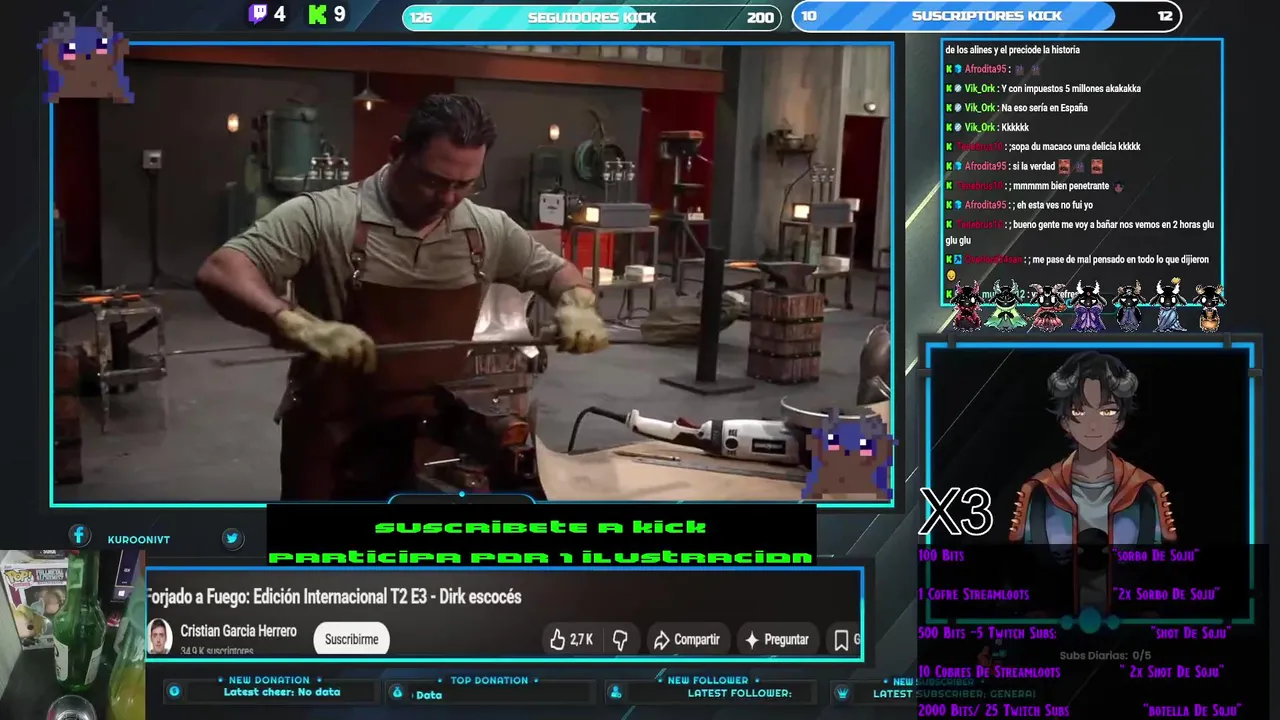This screenshot has height=720, width=1280.
Task: Click the Suscriptores Kick goal progress bar
Action: click(986, 16)
